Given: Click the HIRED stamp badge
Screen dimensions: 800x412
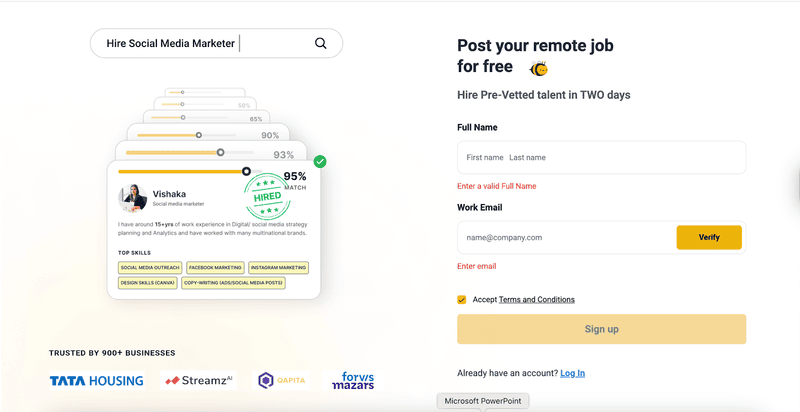Looking at the screenshot, I should (266, 192).
